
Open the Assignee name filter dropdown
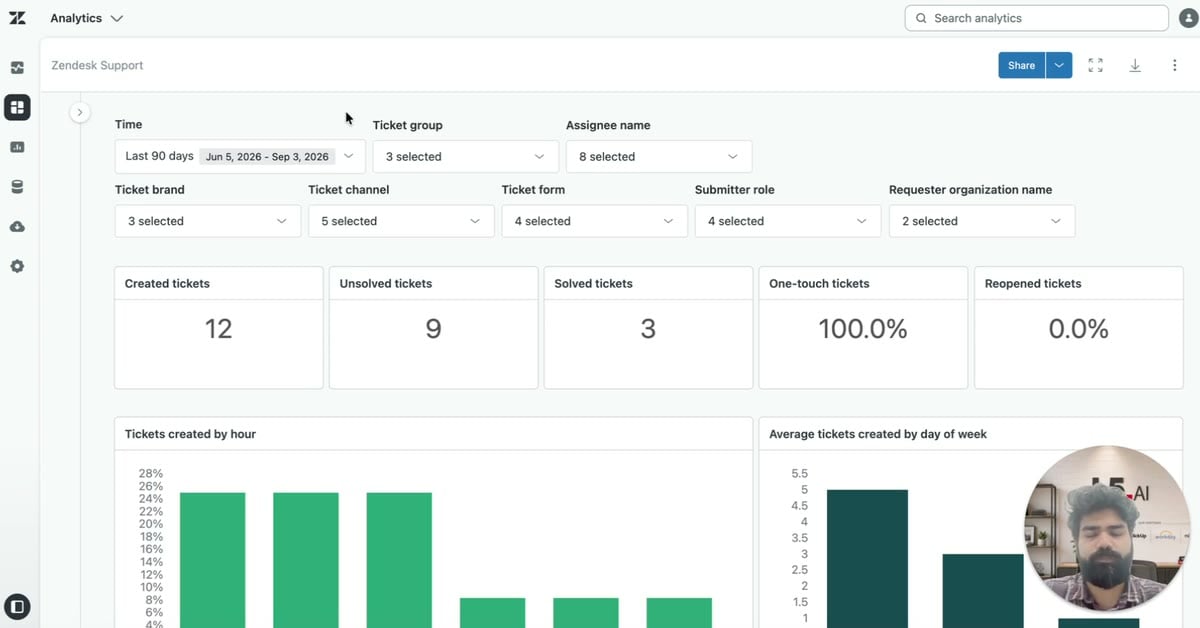[659, 156]
